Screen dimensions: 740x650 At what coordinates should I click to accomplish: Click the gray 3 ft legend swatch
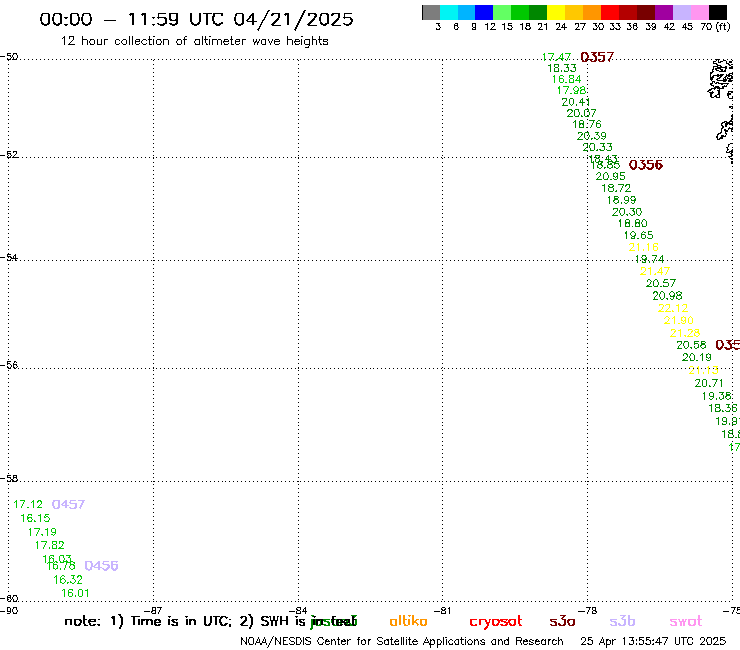point(431,13)
